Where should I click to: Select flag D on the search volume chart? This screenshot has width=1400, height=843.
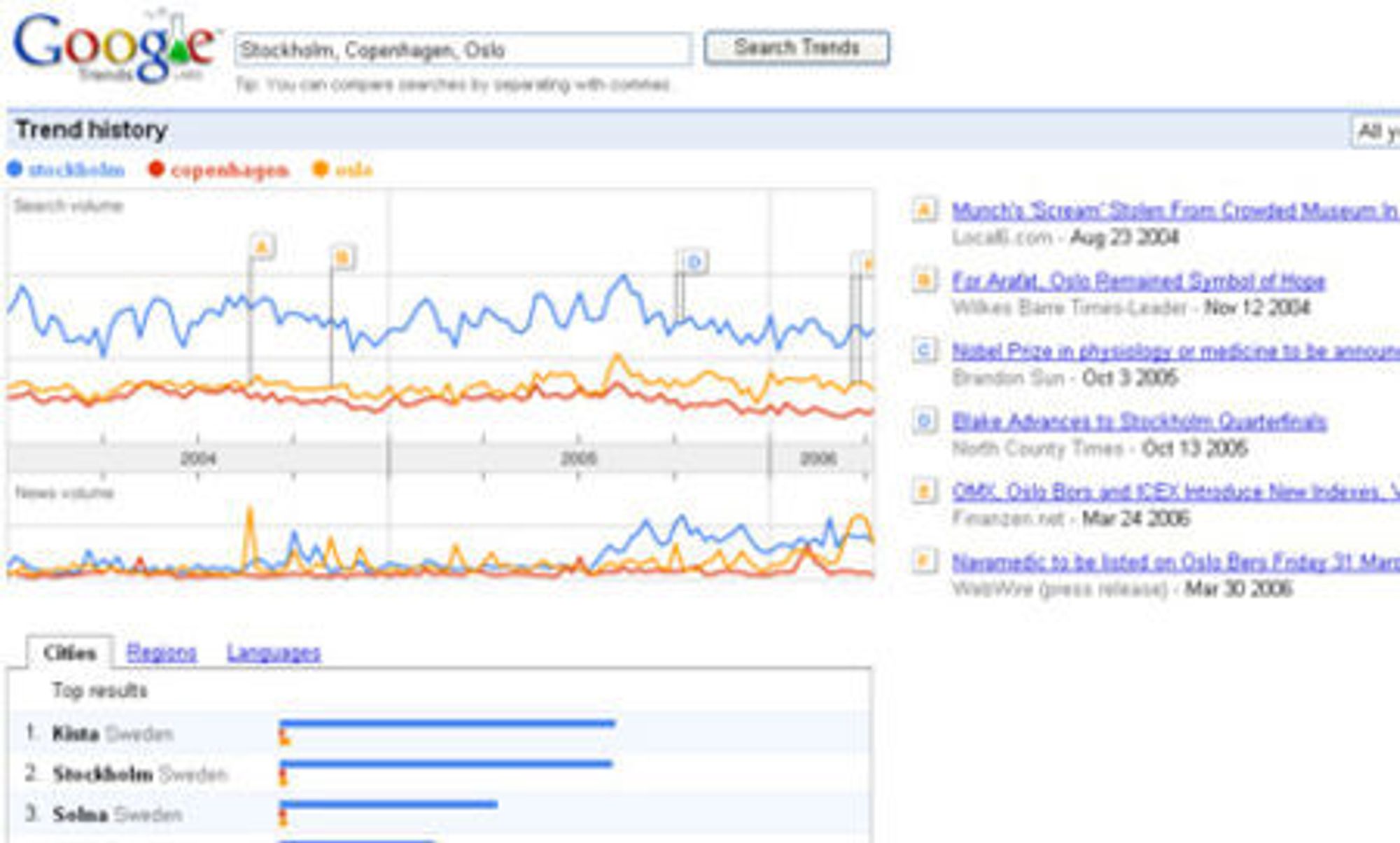point(694,263)
